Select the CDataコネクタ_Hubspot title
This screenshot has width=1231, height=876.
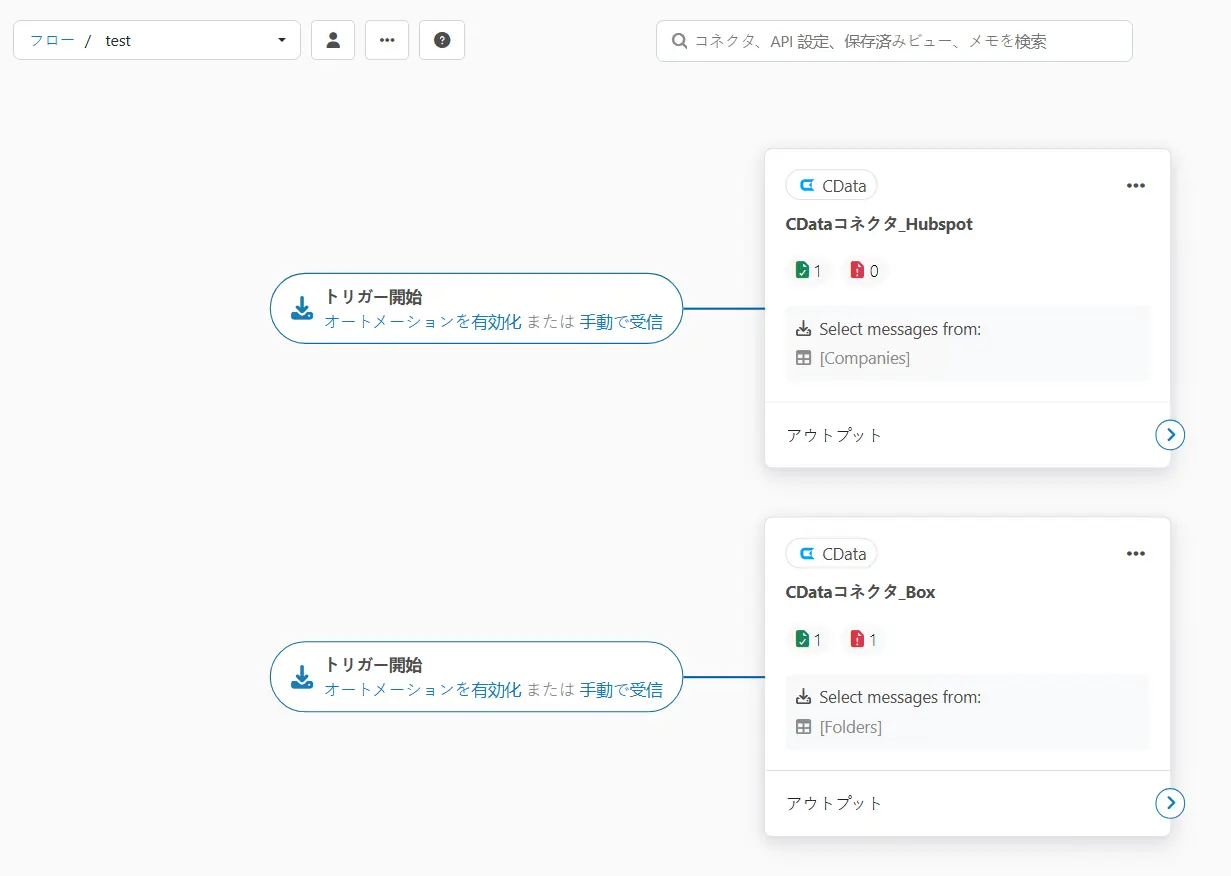[x=879, y=224]
